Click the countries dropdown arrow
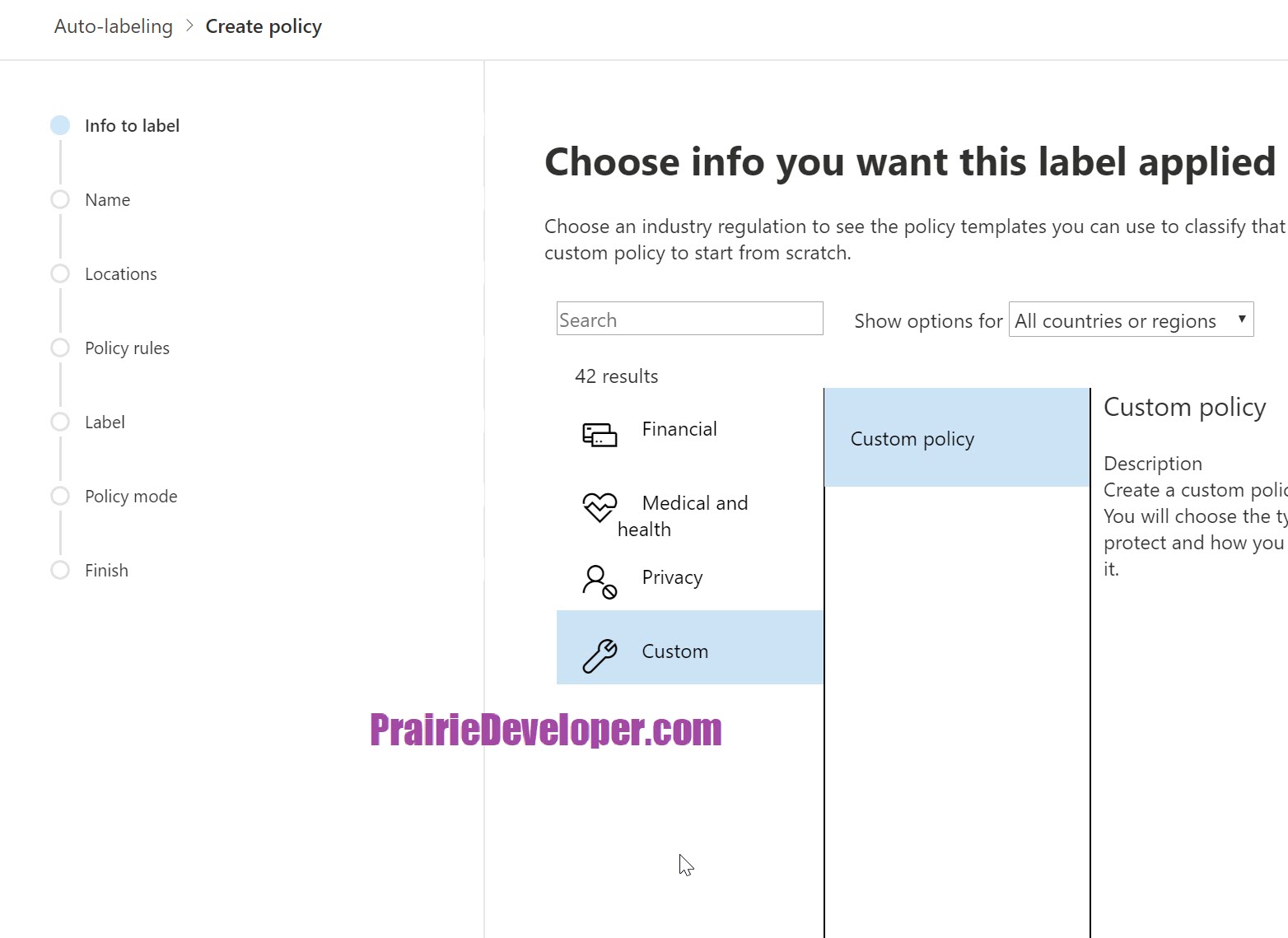Viewport: 1288px width, 938px height. 1242,320
